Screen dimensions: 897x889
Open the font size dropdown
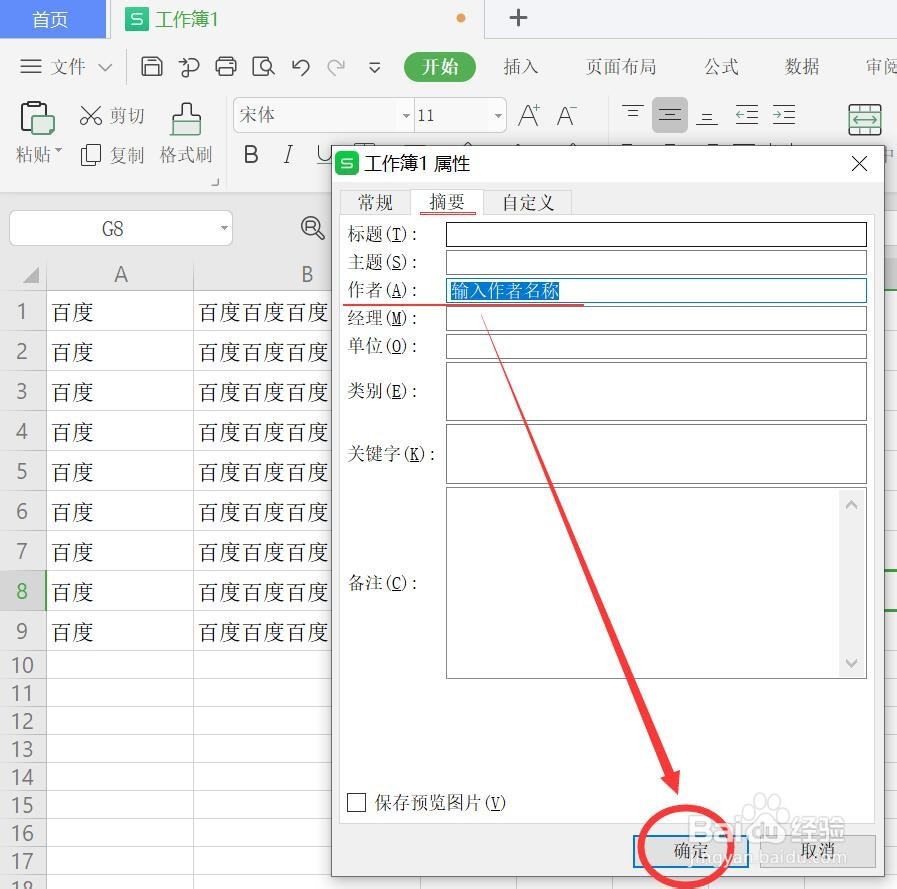[497, 115]
